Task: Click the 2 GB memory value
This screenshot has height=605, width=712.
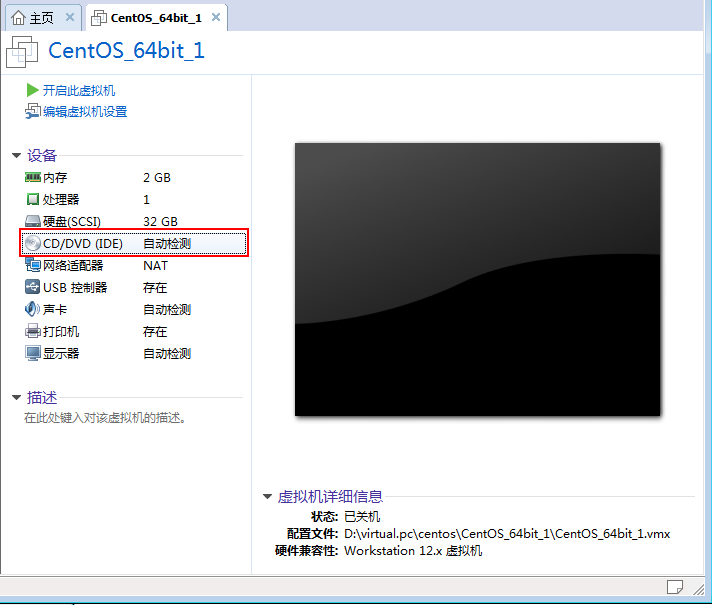Action: pos(157,178)
